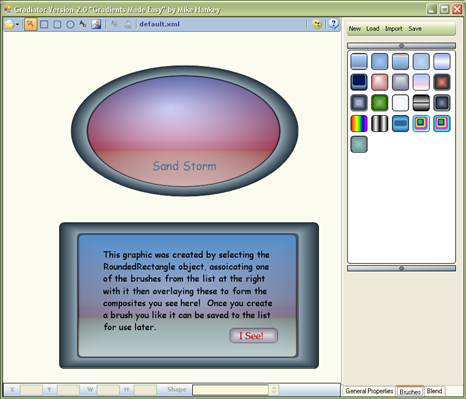Select the Sand Storm text on the ellipse
Image resolution: width=466 pixels, height=399 pixels.
tap(184, 166)
